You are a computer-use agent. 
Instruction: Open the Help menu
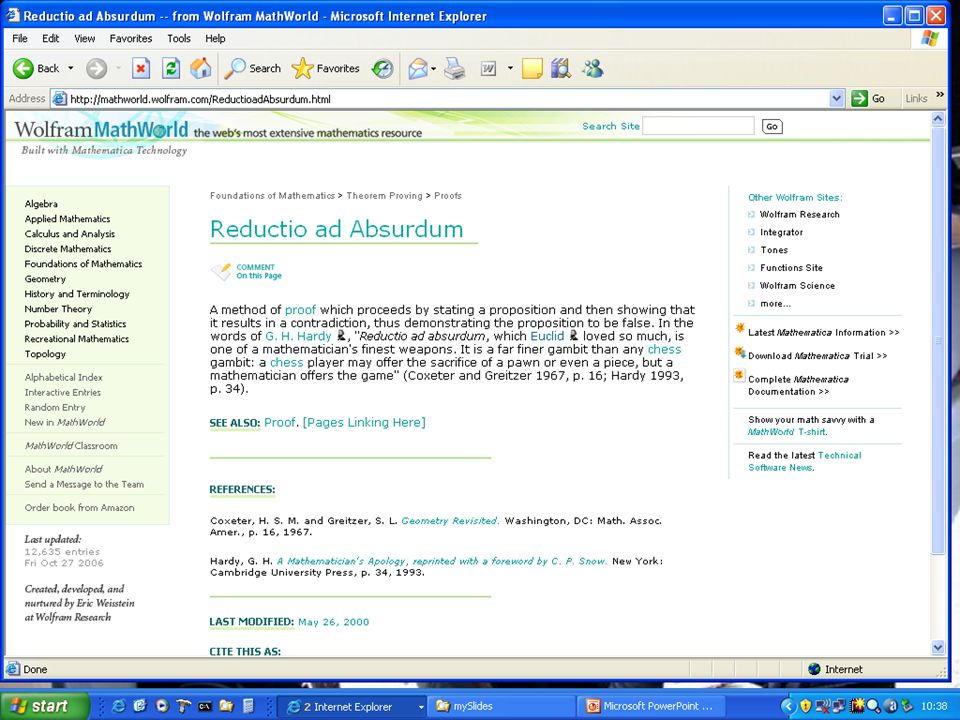(215, 39)
